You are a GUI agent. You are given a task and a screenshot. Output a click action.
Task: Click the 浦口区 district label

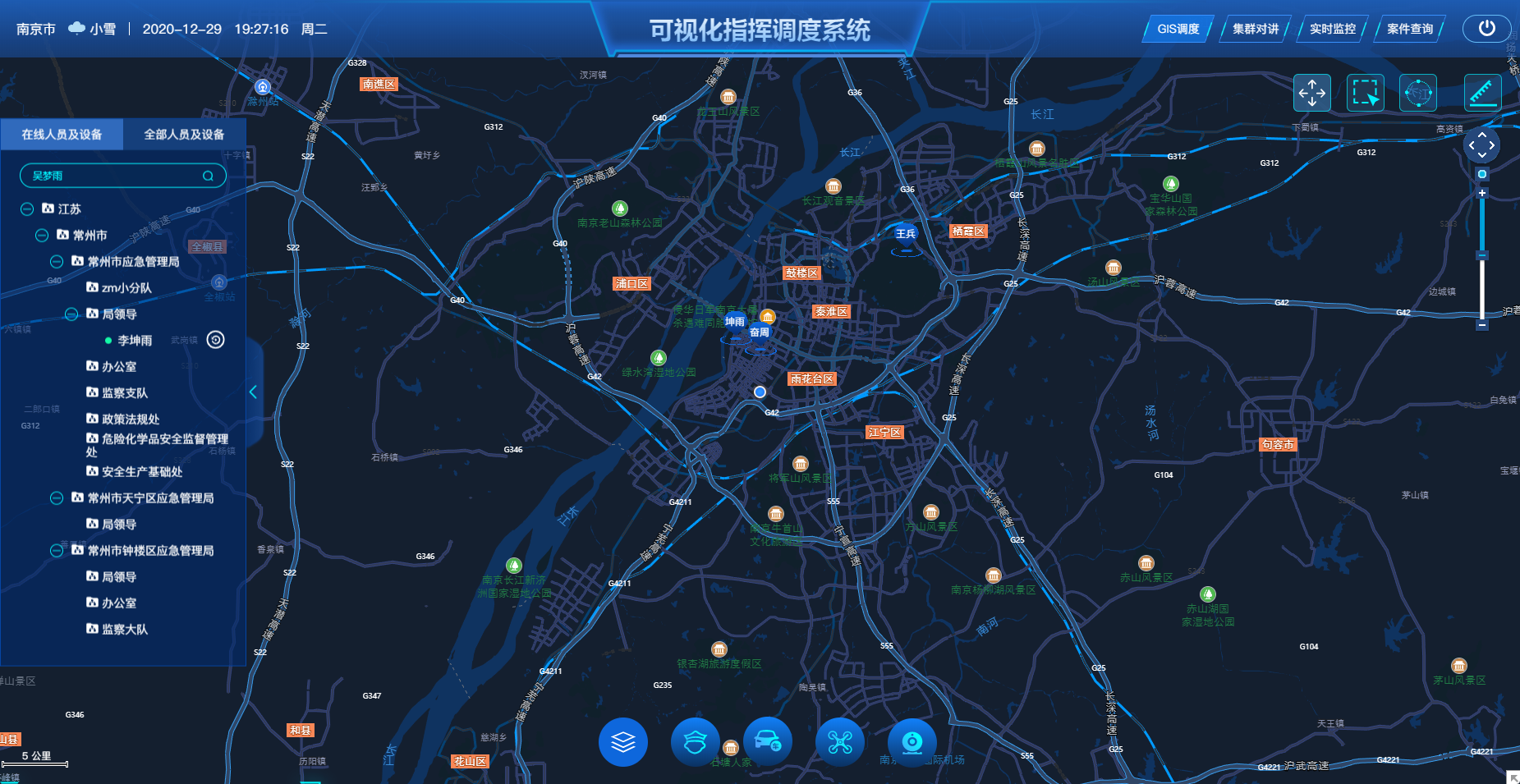(x=632, y=283)
